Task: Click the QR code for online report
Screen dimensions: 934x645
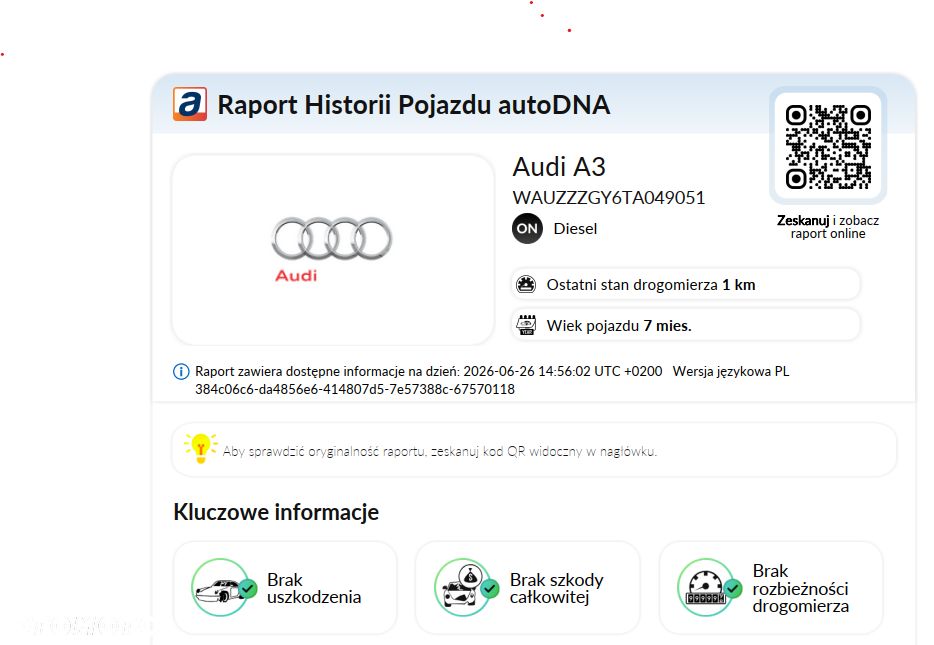Action: pyautogui.click(x=828, y=147)
